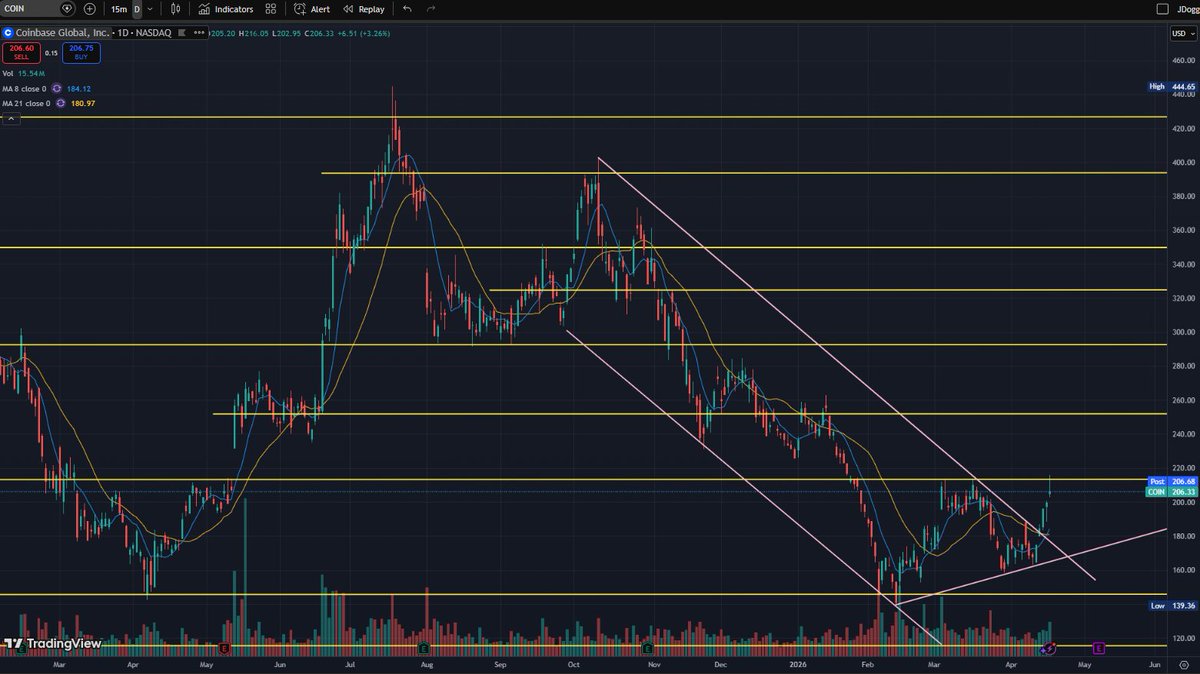1200x674 pixels.
Task: Select the D daily timeframe
Action: 137,9
